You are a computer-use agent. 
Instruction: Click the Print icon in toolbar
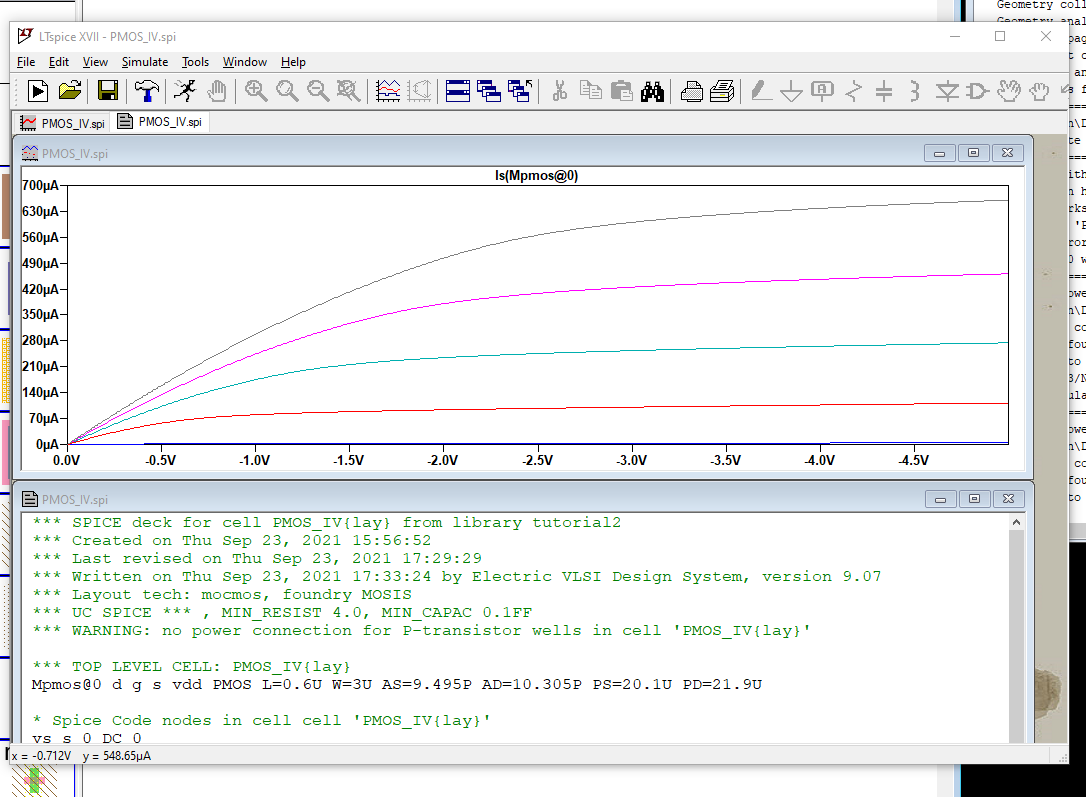tap(692, 91)
